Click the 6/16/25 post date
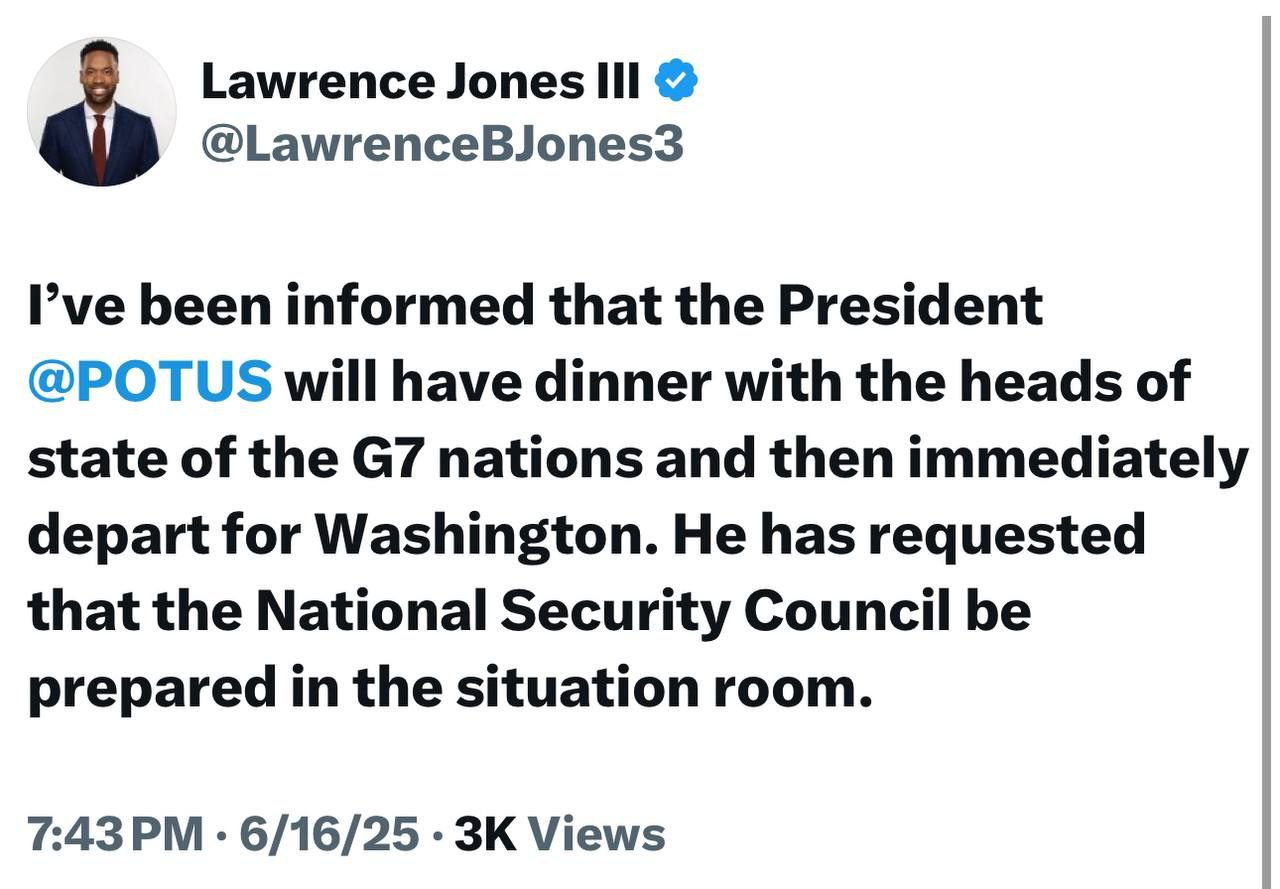This screenshot has width=1280, height=889. click(326, 834)
